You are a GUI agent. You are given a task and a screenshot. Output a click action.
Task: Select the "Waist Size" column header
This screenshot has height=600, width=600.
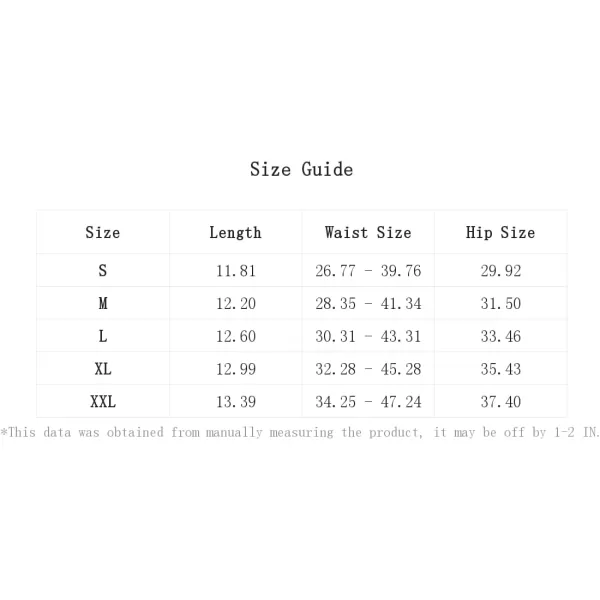click(368, 232)
